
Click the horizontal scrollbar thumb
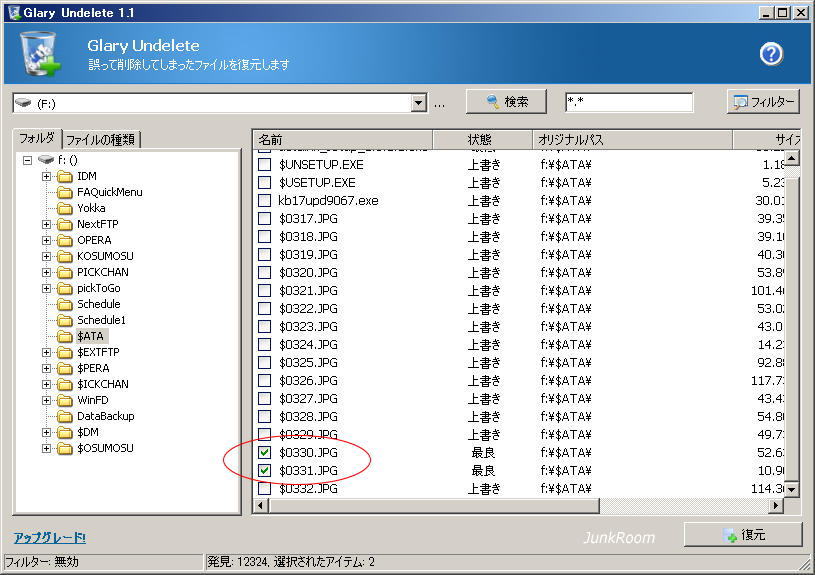pyautogui.click(x=435, y=505)
